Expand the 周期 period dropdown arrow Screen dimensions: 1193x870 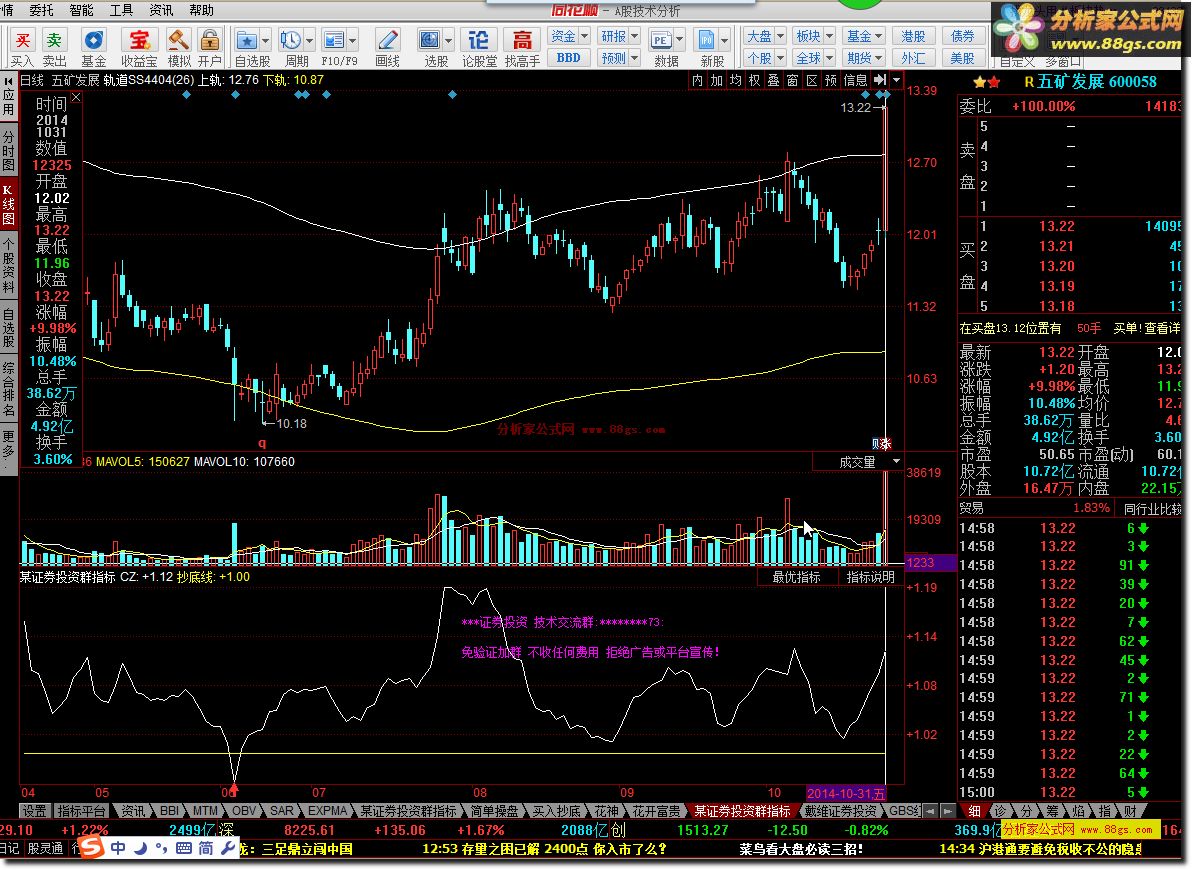(310, 41)
